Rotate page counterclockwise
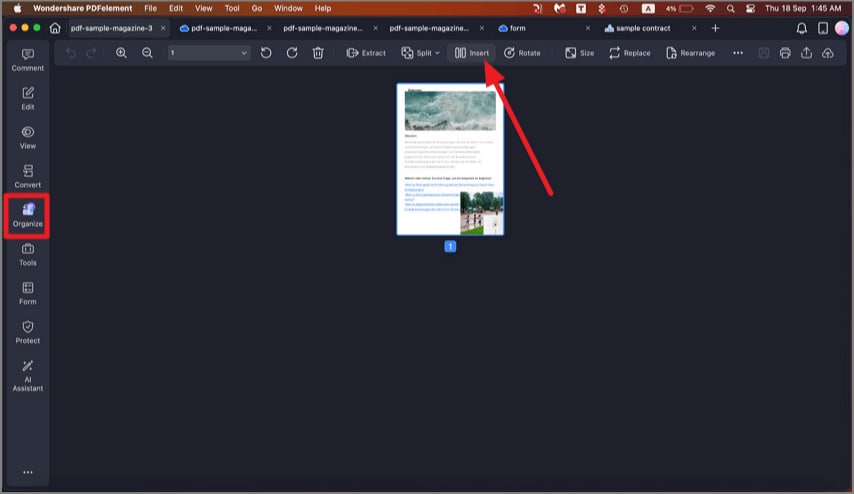Screen dimensions: 854x494 pos(266,53)
